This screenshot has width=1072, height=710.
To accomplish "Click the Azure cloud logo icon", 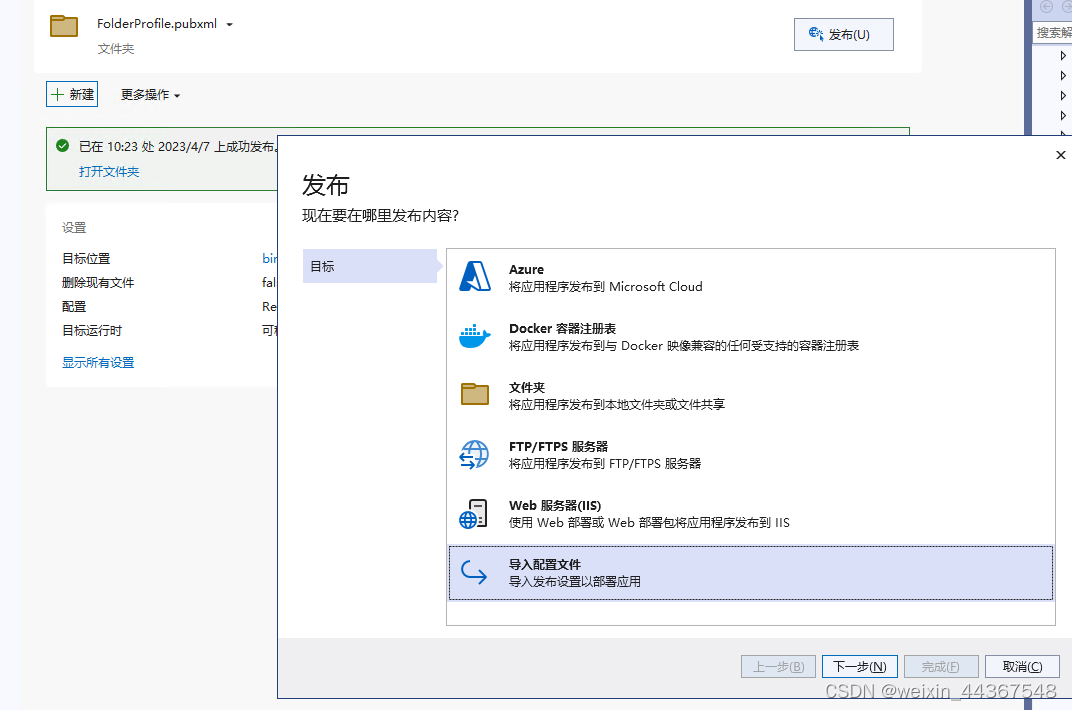I will 474,277.
